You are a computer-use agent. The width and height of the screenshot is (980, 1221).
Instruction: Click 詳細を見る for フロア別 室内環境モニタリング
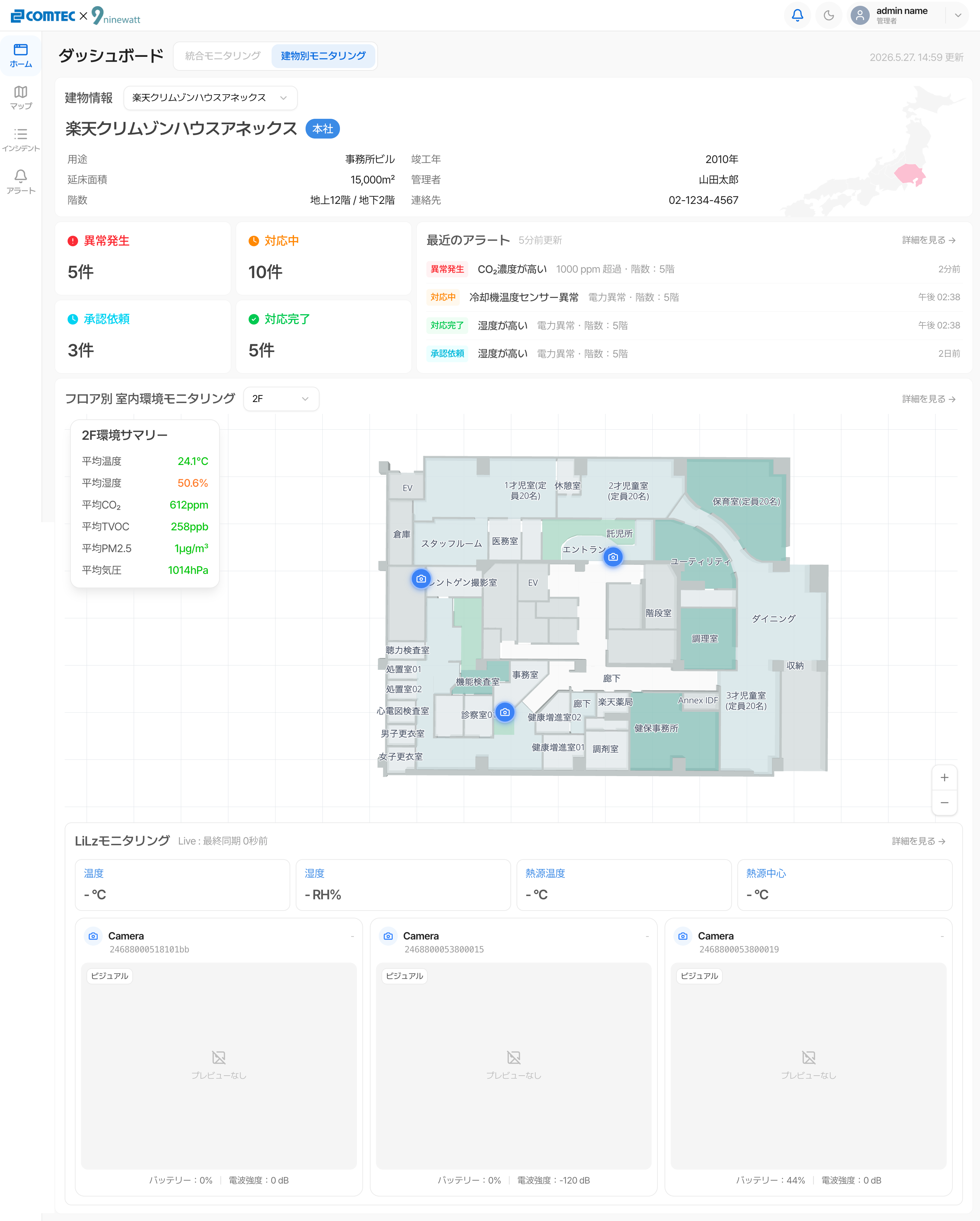pos(929,399)
